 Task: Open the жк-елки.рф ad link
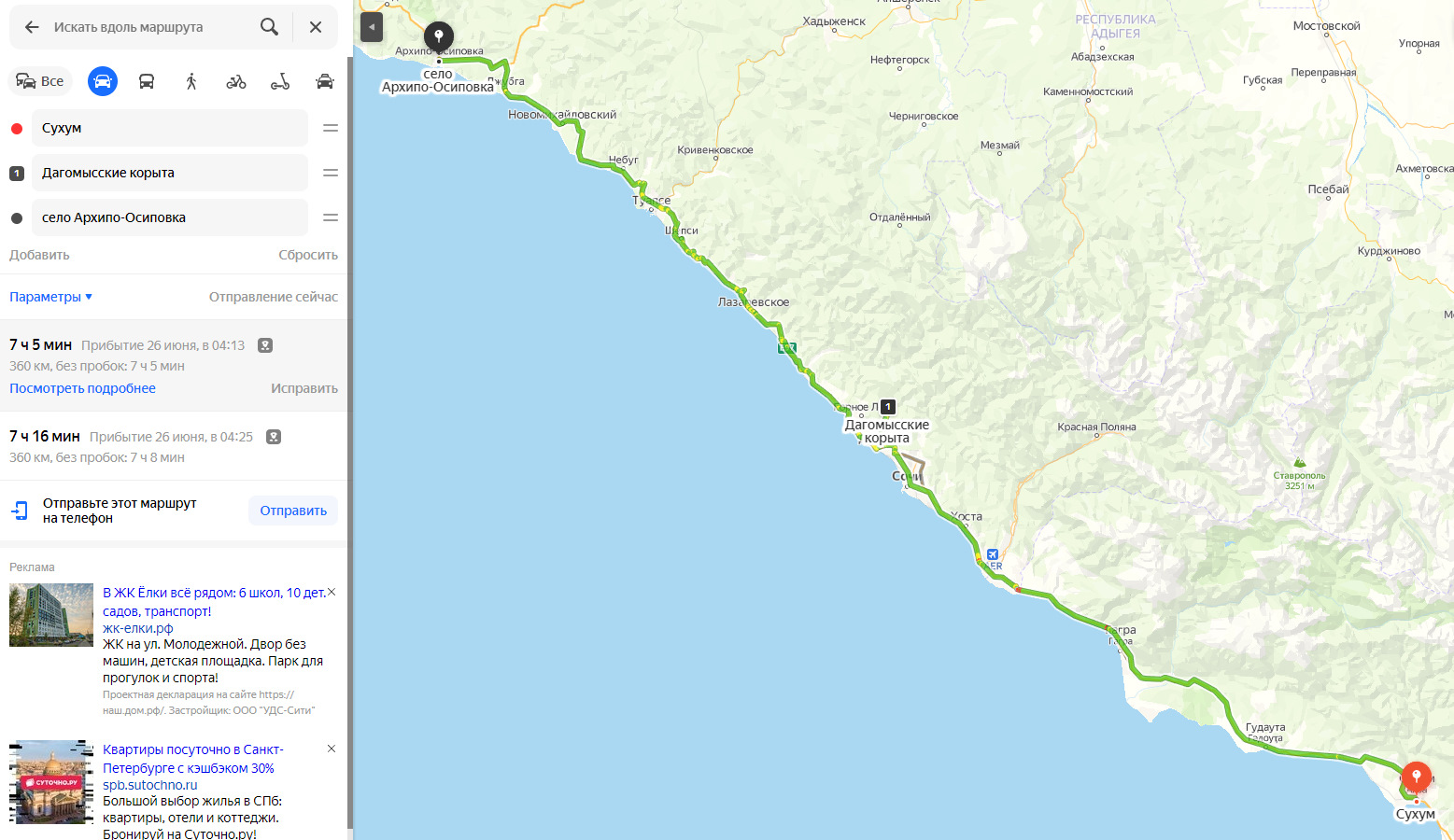[137, 628]
